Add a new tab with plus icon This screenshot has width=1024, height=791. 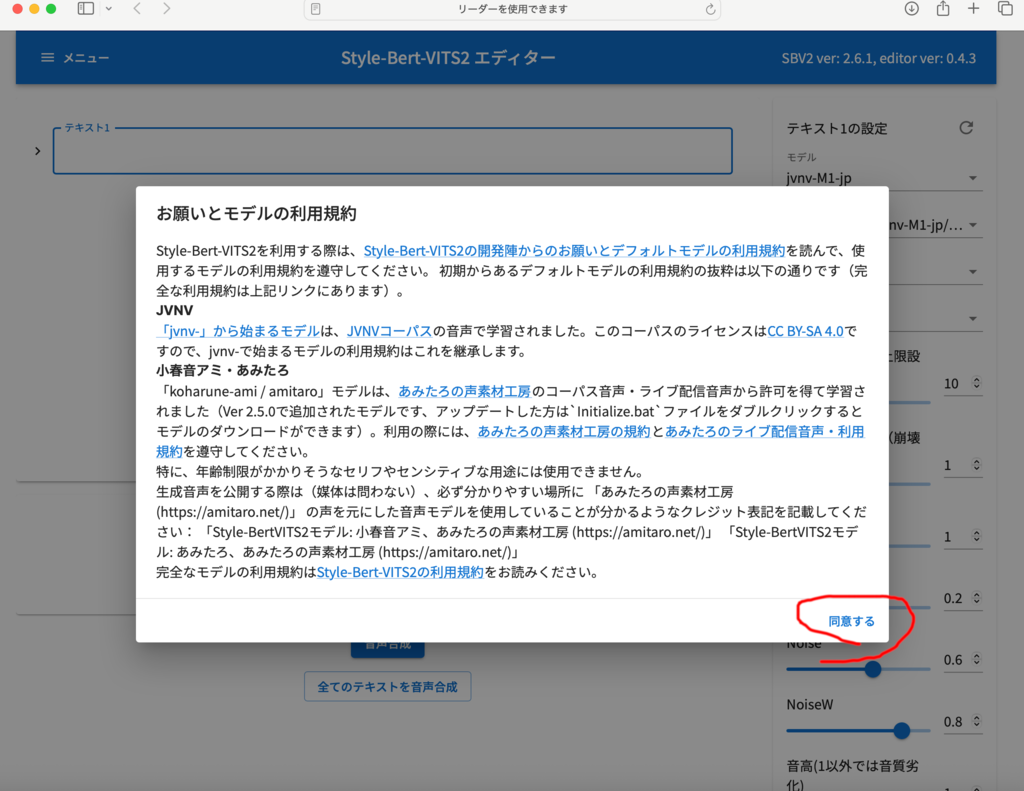pyautogui.click(x=974, y=8)
